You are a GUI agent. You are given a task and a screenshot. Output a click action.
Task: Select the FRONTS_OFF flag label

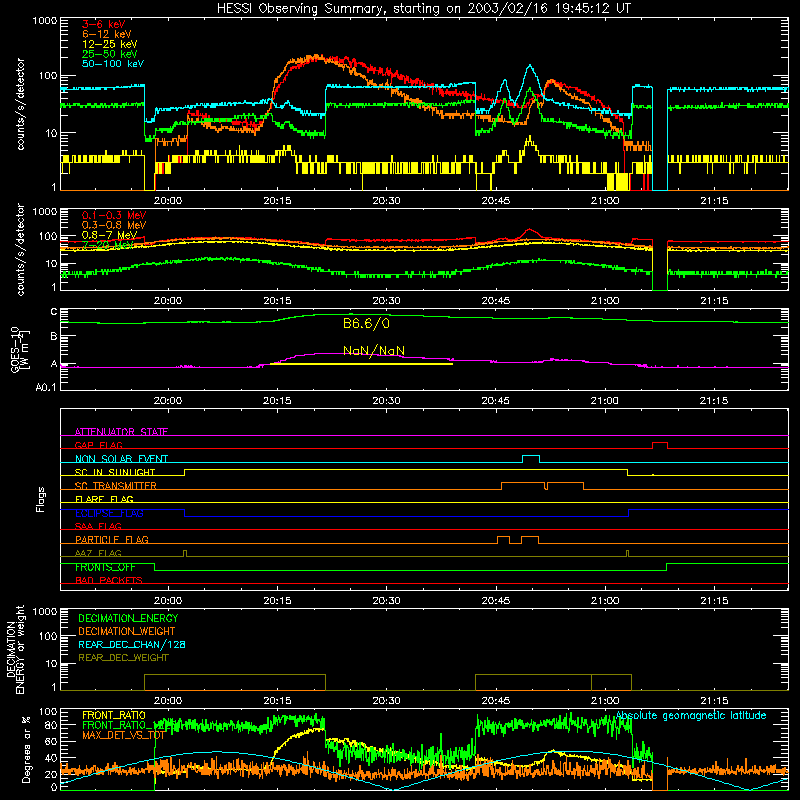tap(106, 567)
